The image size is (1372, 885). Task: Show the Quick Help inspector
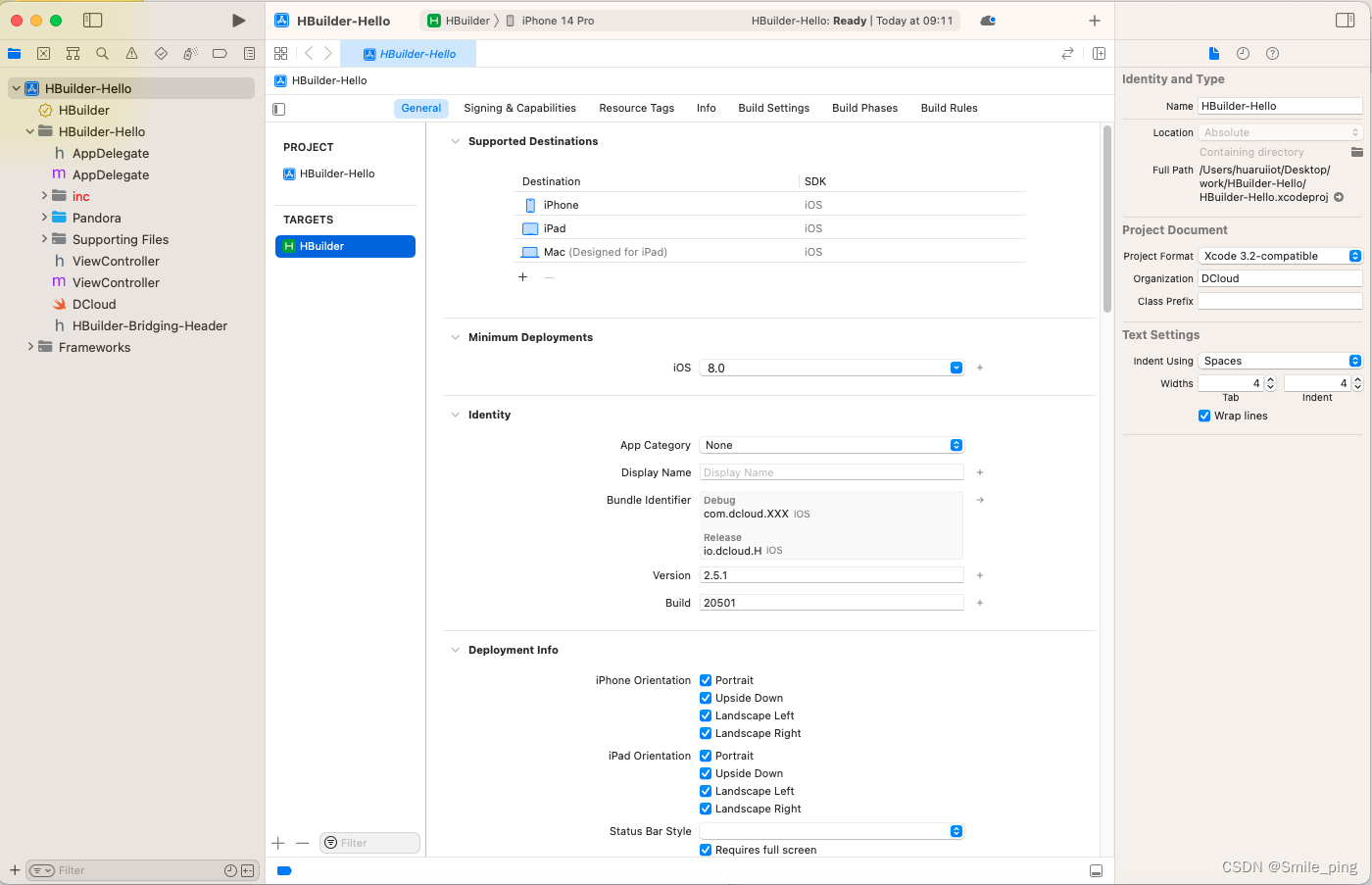coord(1272,54)
